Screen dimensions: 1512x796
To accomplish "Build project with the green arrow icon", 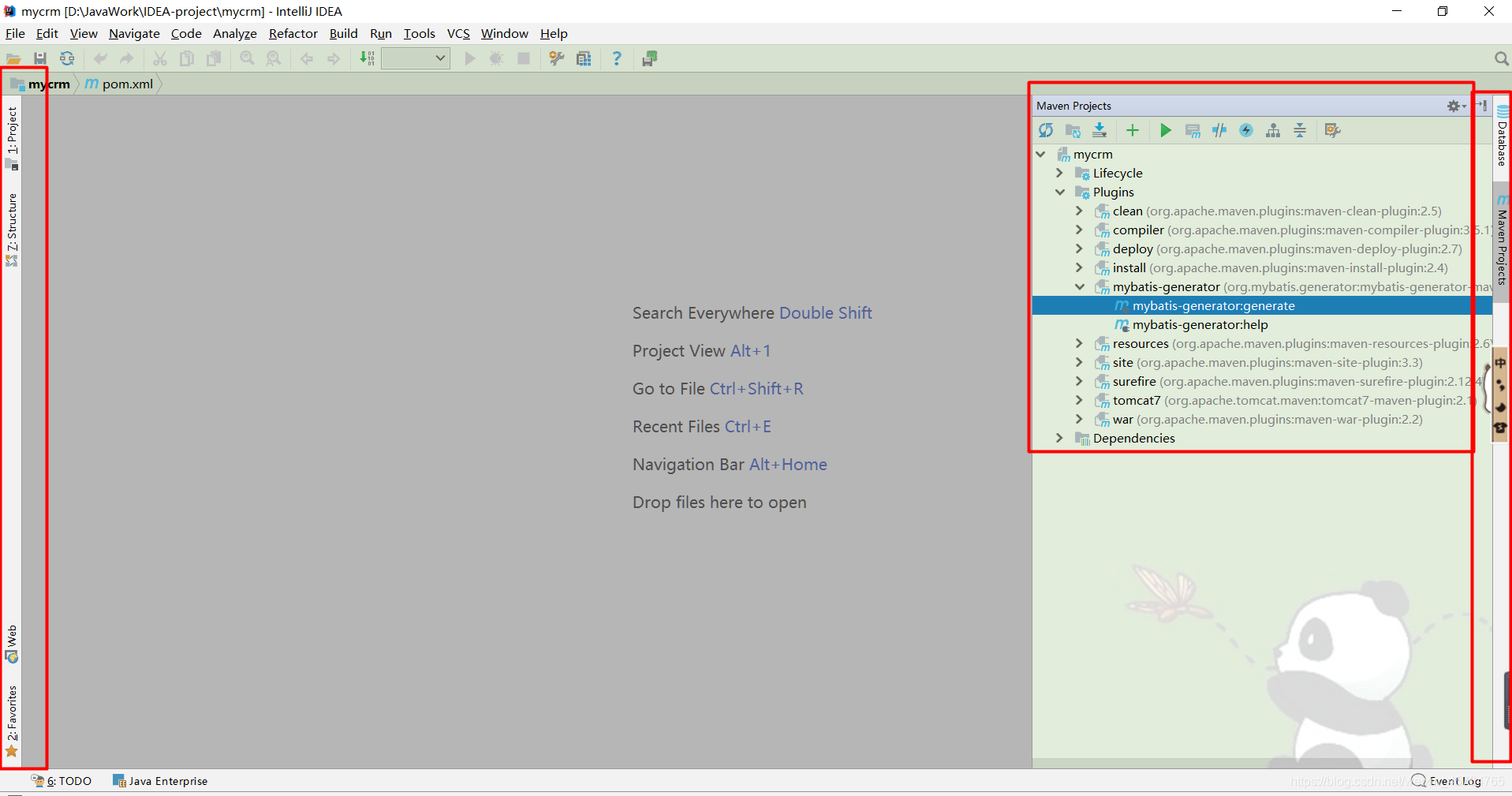I will pyautogui.click(x=367, y=58).
